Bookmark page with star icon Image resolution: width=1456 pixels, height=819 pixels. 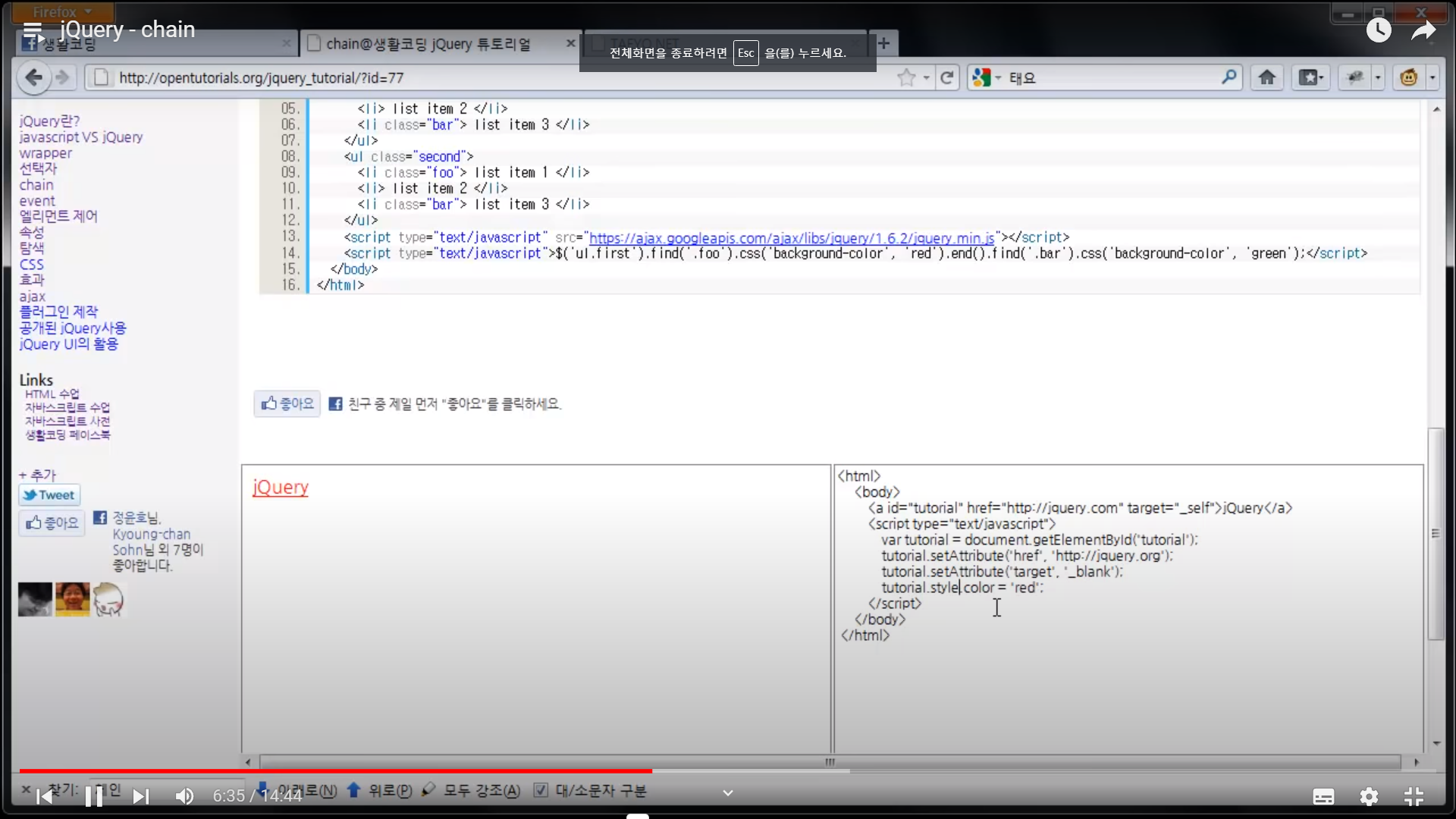906,77
